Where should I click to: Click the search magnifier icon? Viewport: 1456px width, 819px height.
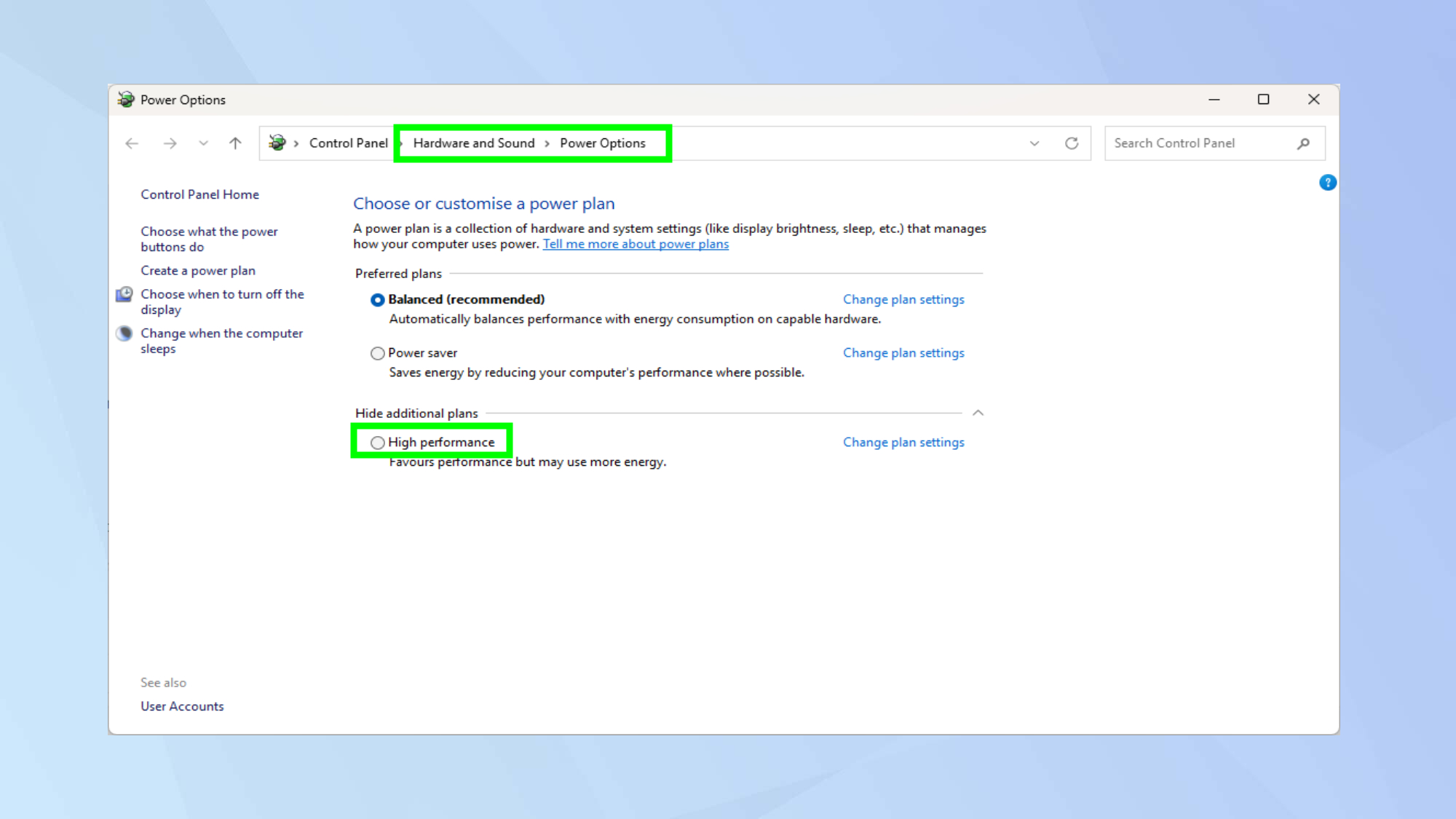pyautogui.click(x=1303, y=143)
